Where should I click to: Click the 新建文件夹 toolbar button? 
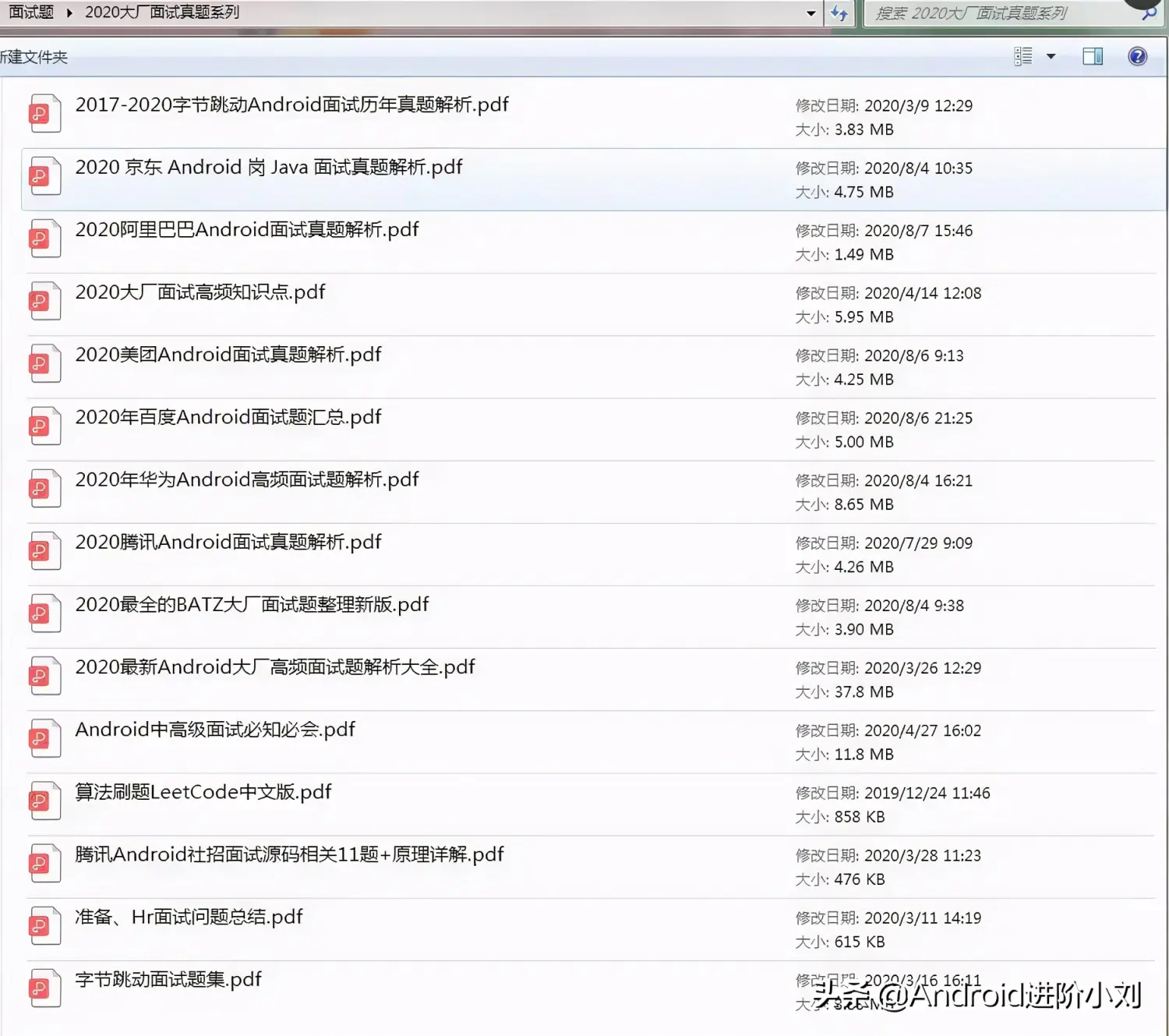[34, 57]
